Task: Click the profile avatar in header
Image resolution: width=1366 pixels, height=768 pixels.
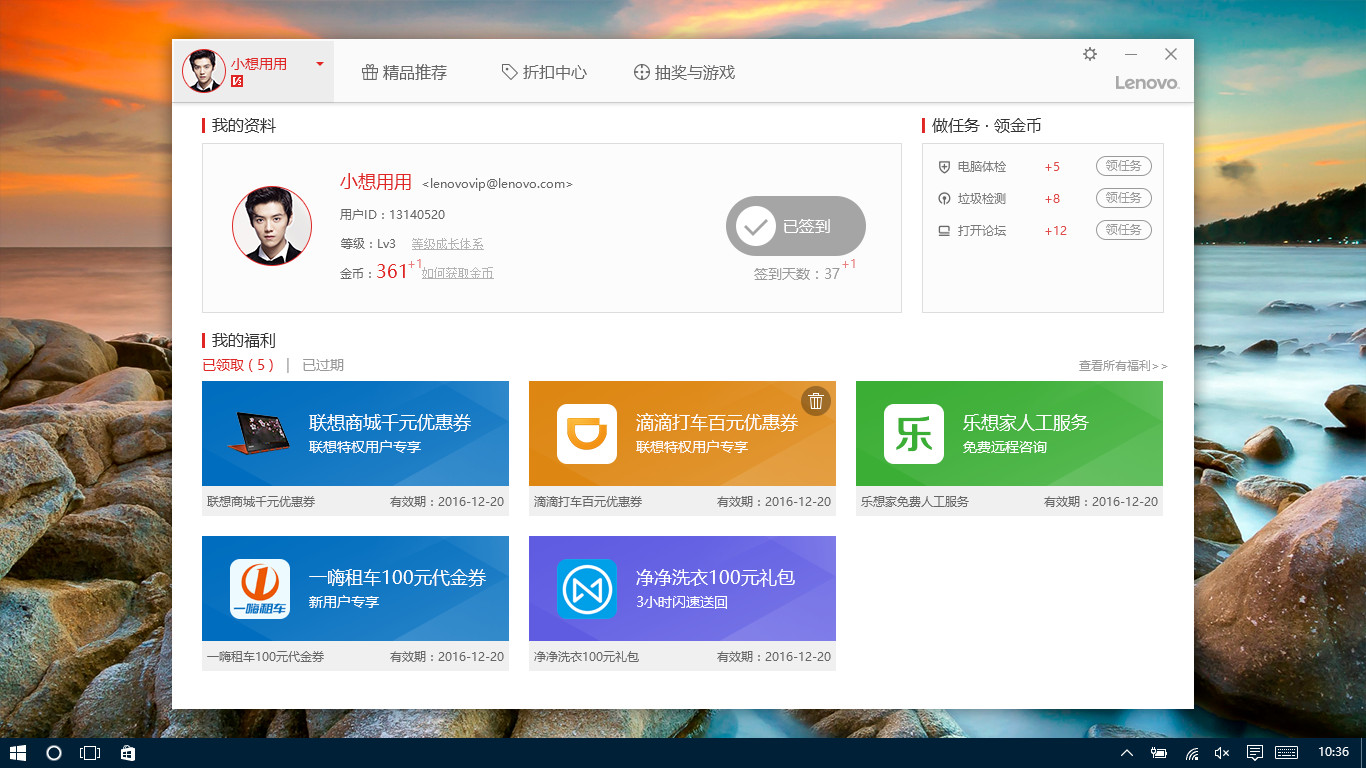Action: click(x=203, y=71)
